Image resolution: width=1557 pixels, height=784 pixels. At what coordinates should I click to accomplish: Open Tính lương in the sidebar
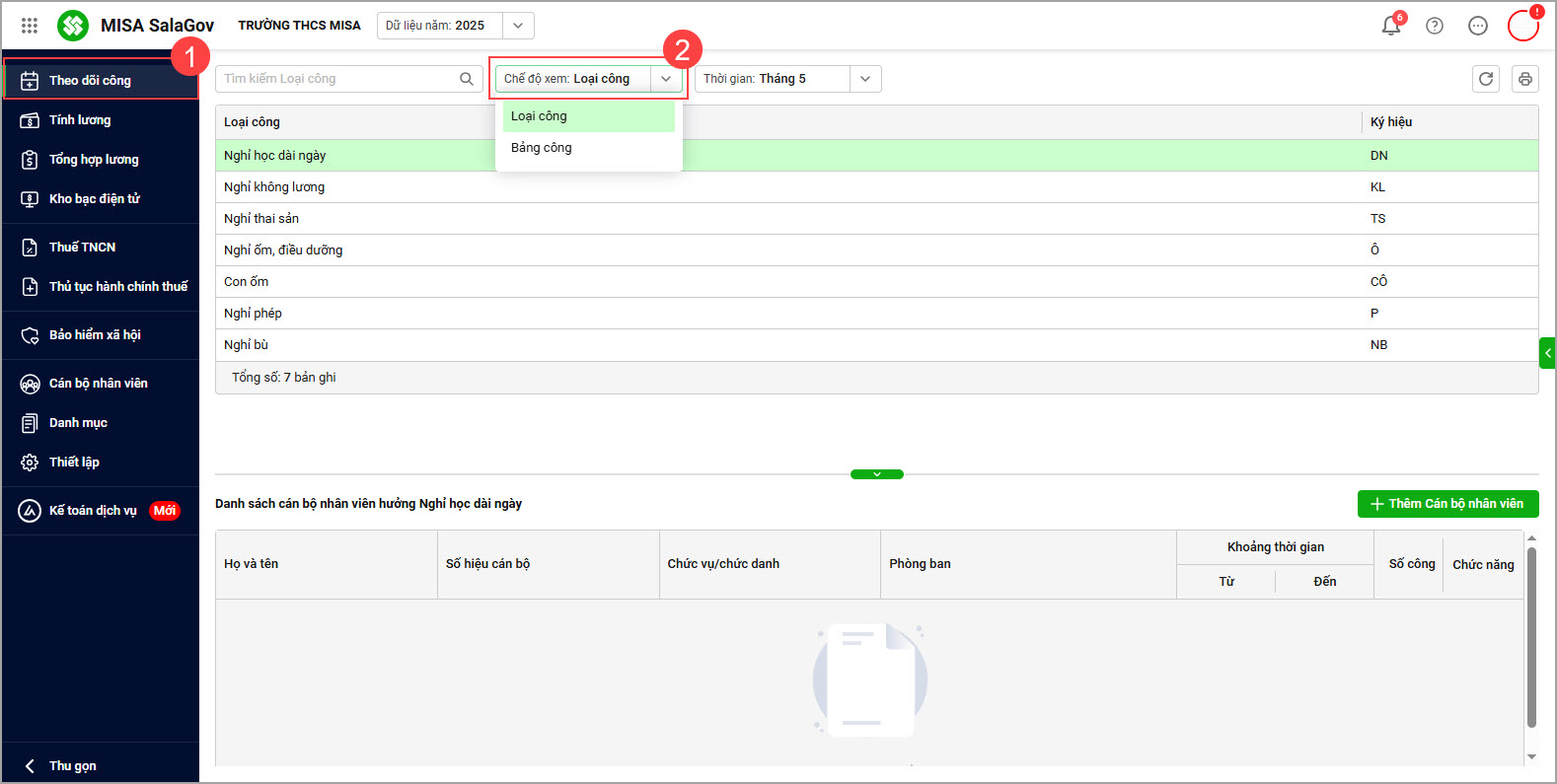[x=80, y=120]
